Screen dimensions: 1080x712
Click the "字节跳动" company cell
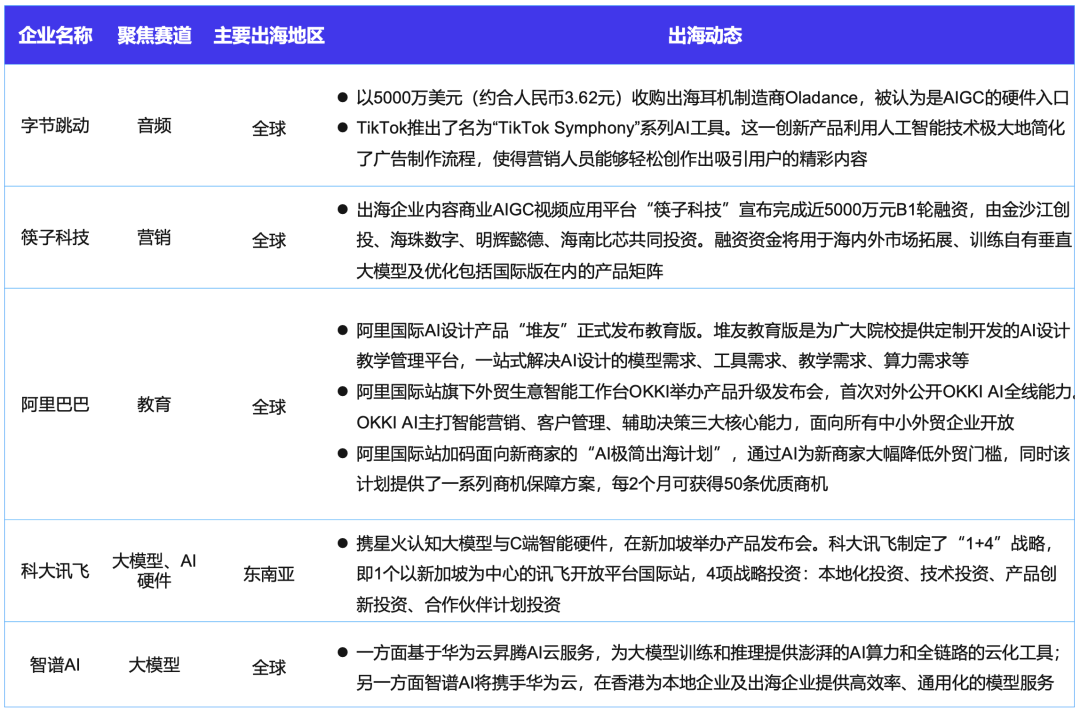pyautogui.click(x=55, y=126)
